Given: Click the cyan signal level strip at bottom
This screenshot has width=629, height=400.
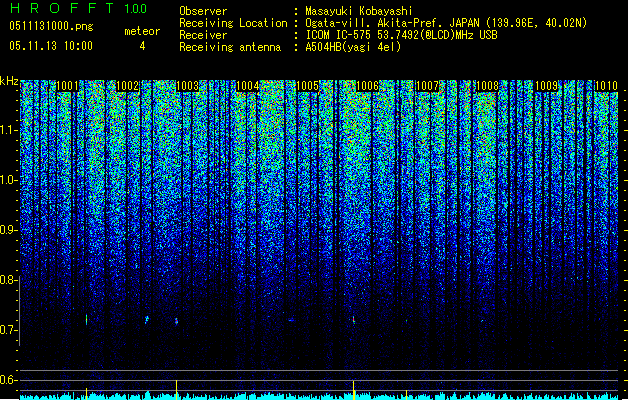Looking at the screenshot, I should coord(319,396).
